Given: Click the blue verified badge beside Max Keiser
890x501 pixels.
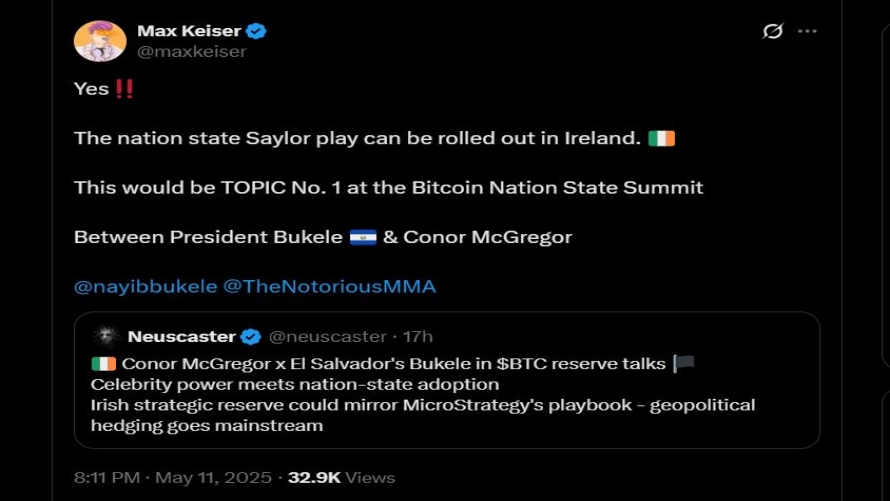Looking at the screenshot, I should click(x=257, y=31).
